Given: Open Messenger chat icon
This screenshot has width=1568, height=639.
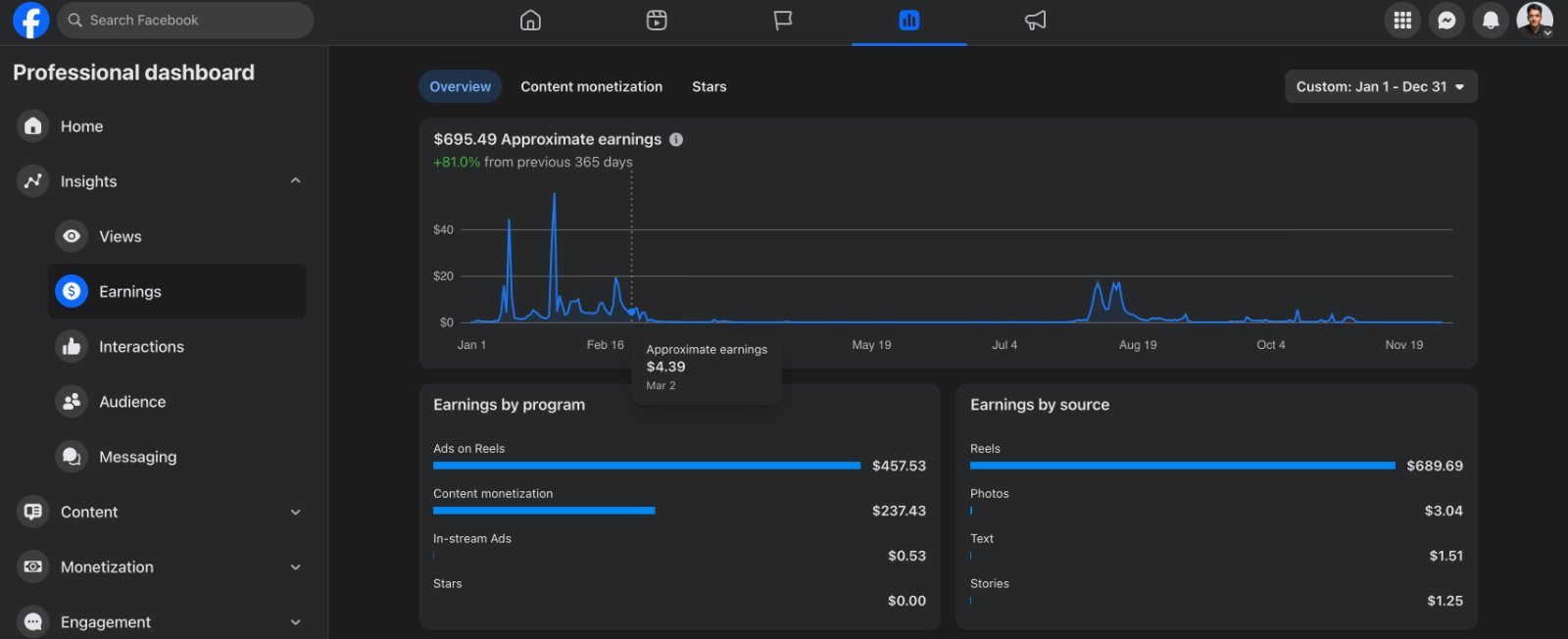Looking at the screenshot, I should pos(1446,21).
